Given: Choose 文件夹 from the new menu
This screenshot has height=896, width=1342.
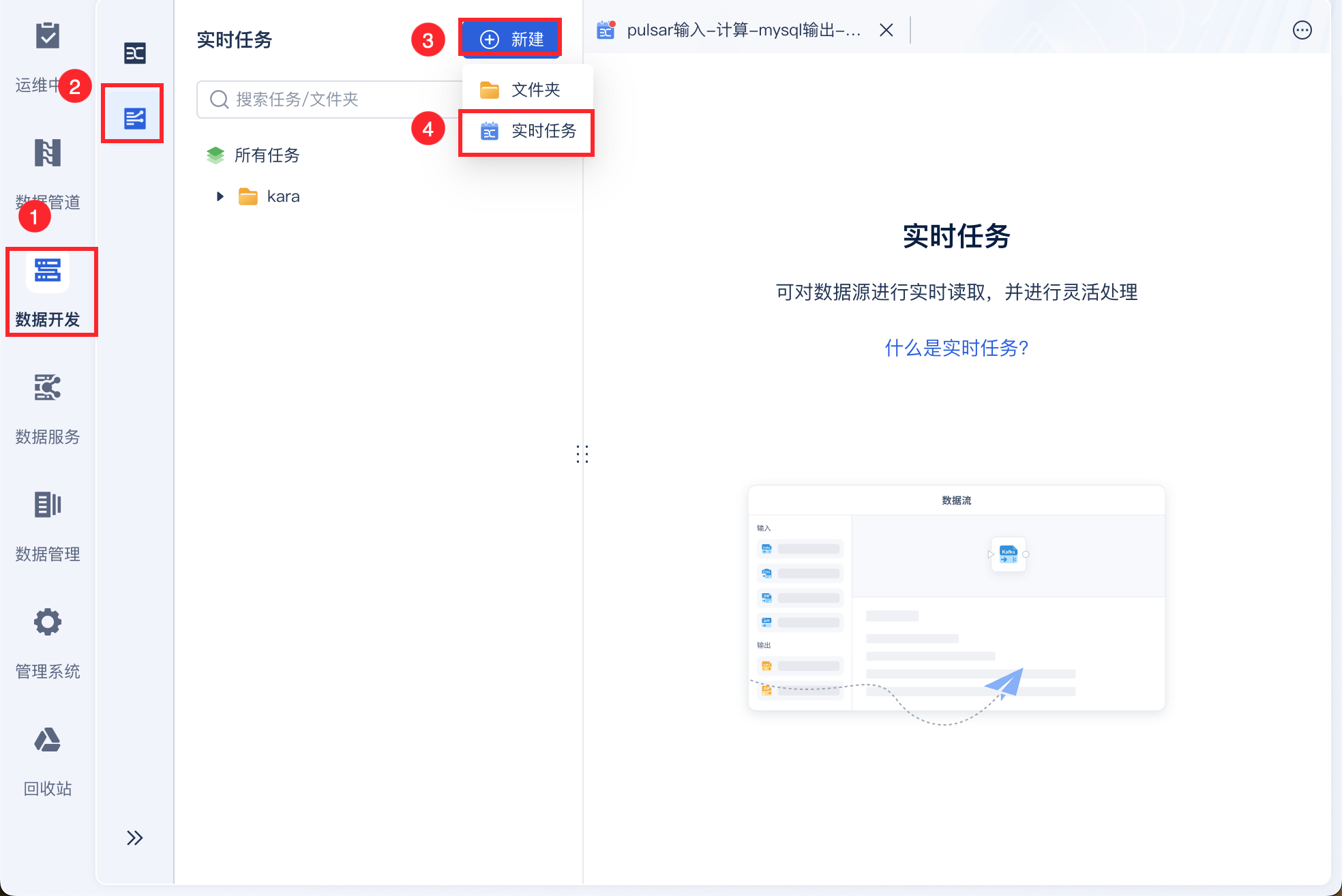Looking at the screenshot, I should tap(535, 89).
